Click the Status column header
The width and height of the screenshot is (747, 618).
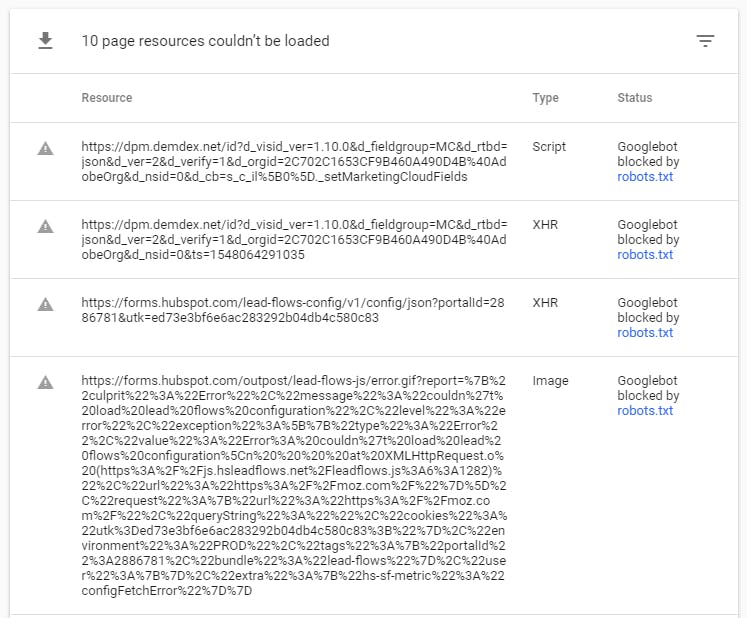(x=635, y=98)
